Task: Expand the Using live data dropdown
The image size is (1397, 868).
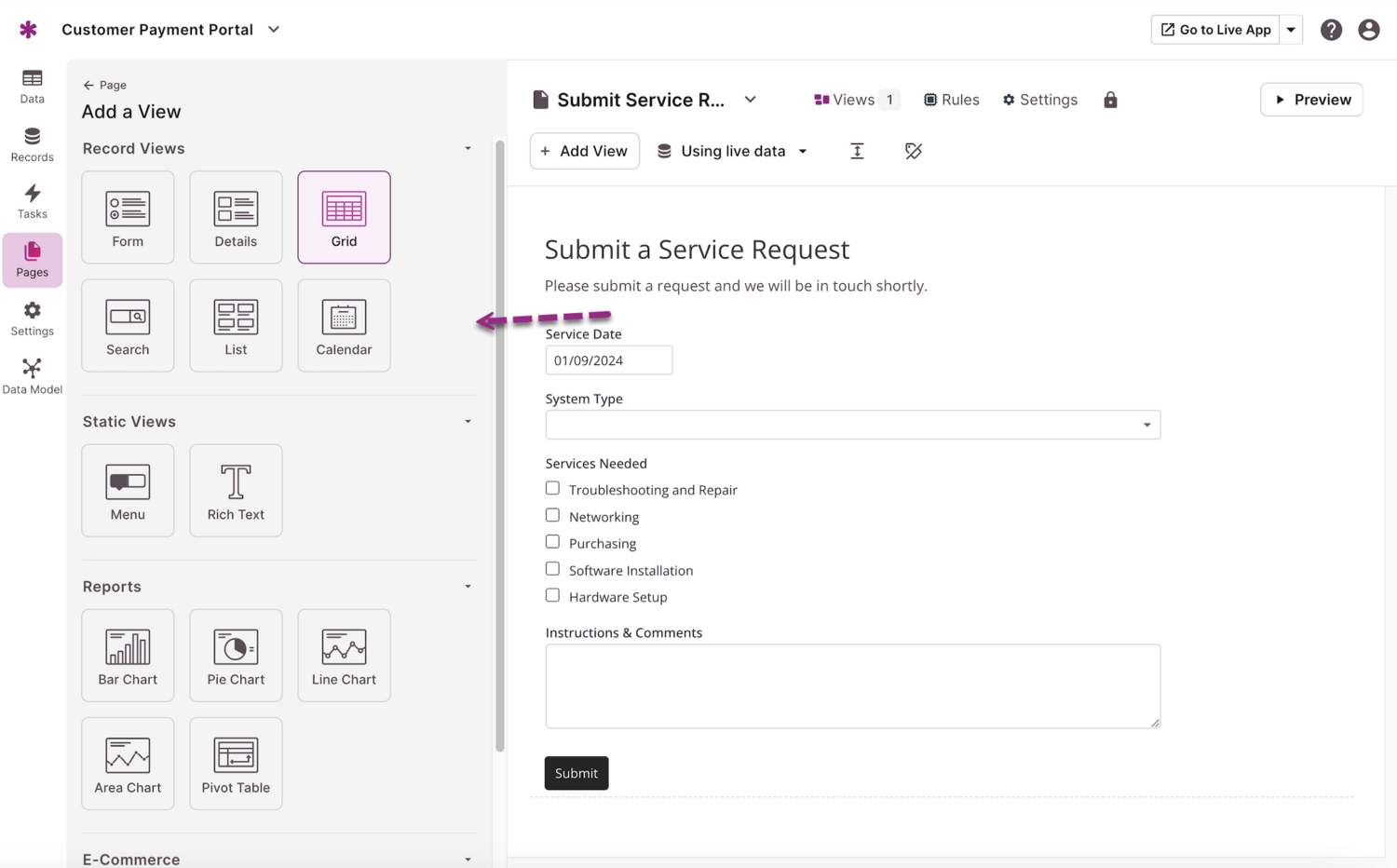Action: point(732,151)
